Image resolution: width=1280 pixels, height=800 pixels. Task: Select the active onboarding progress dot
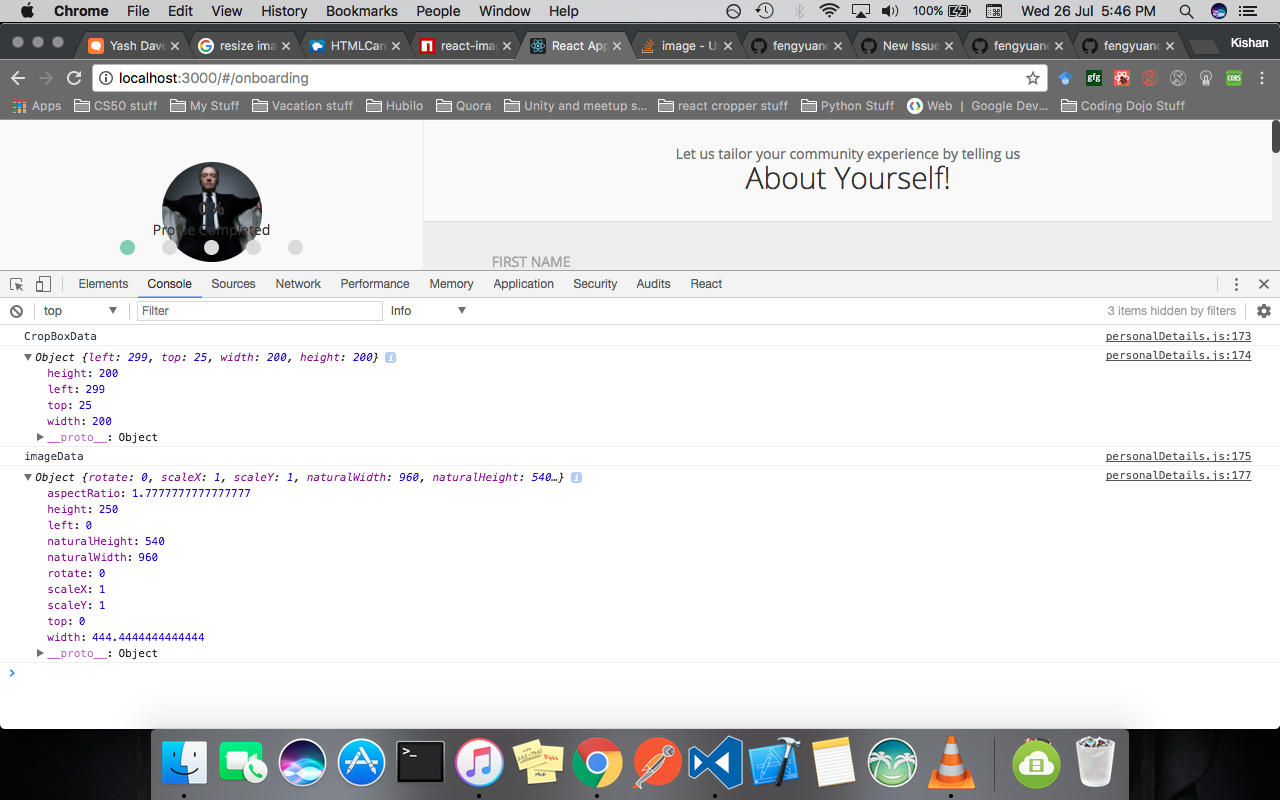click(x=211, y=247)
